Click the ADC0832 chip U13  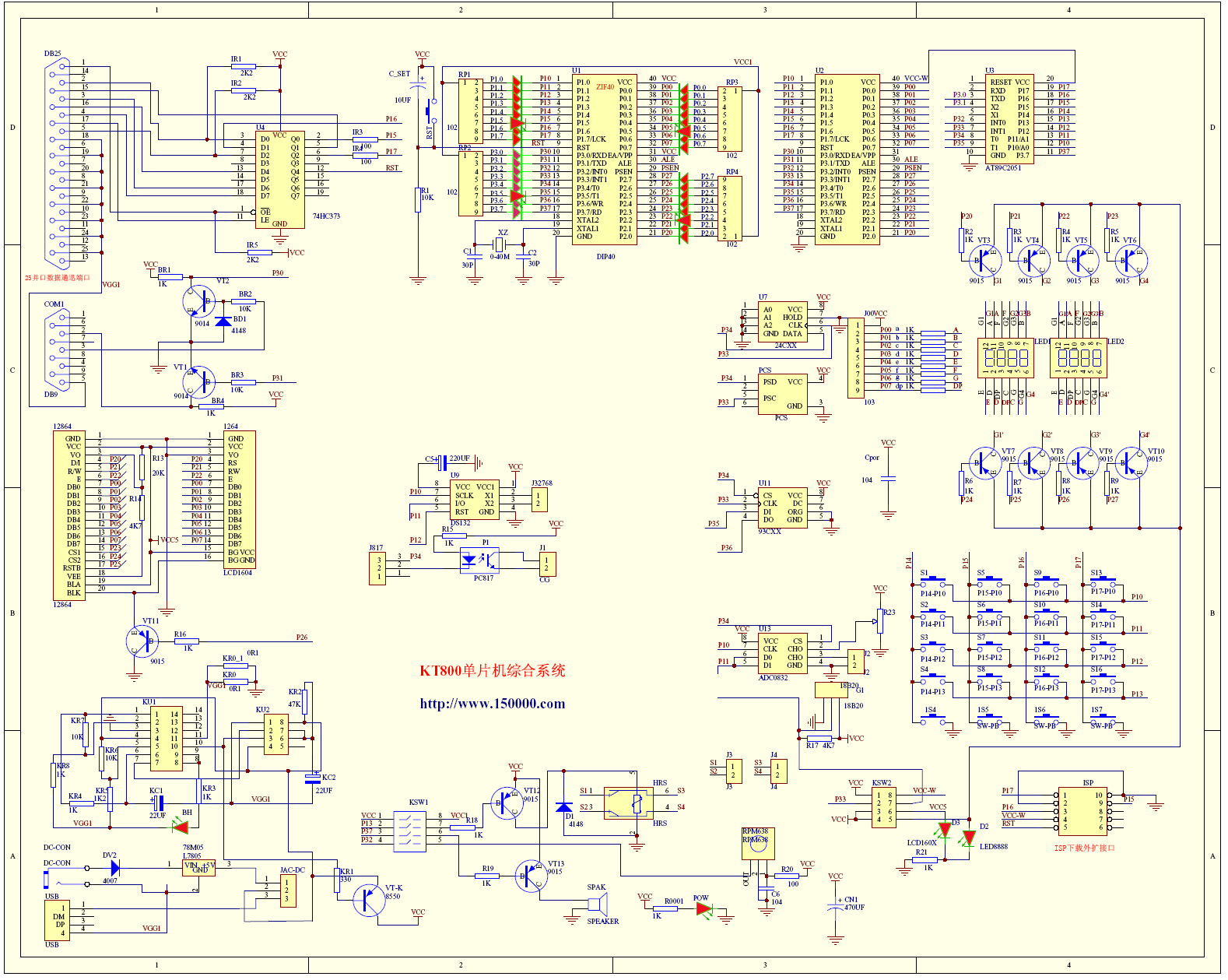[781, 653]
